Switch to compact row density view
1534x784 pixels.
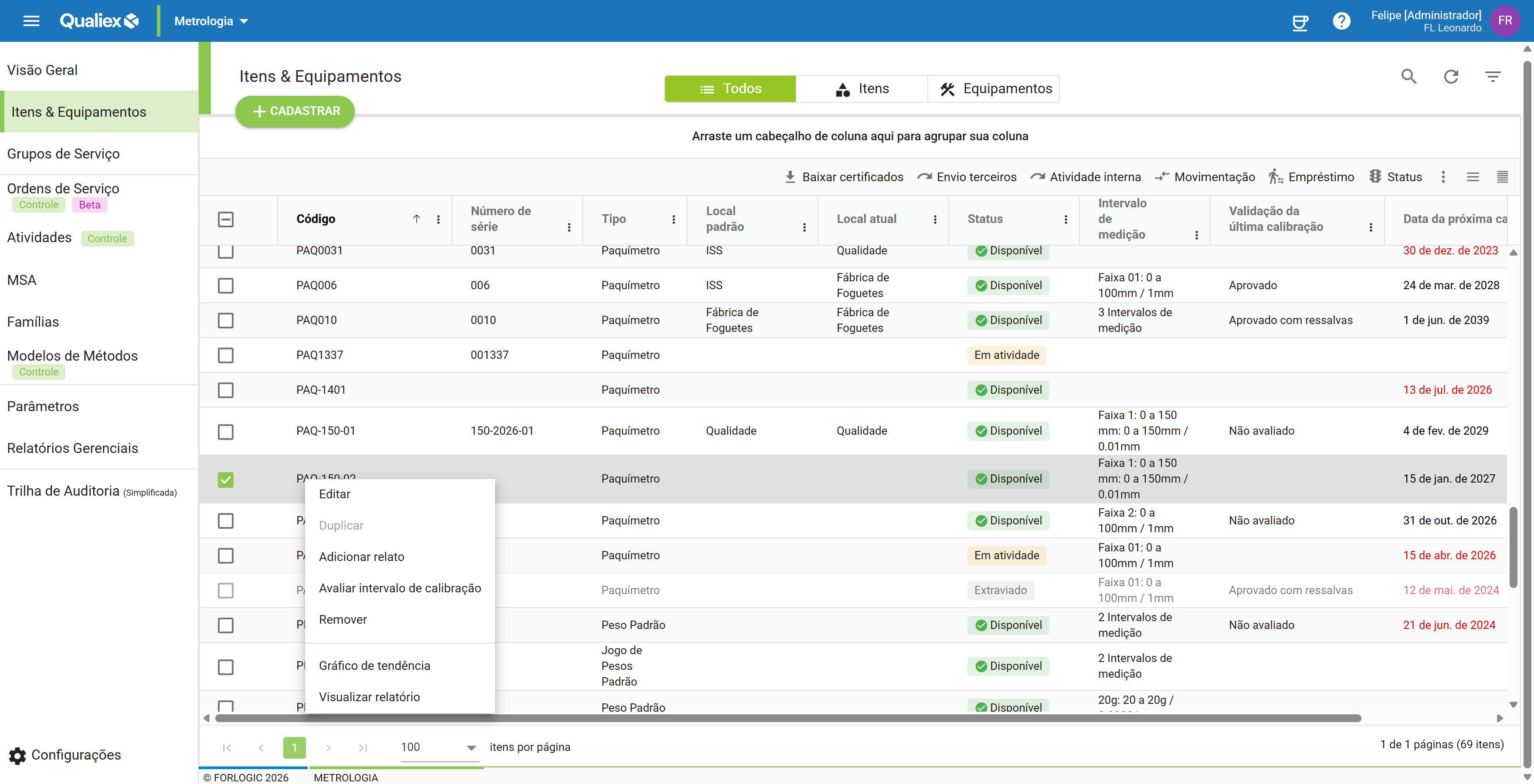coord(1502,177)
